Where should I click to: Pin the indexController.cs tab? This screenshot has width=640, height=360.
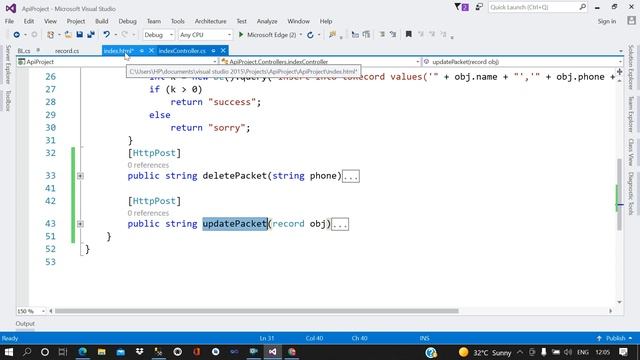213,51
